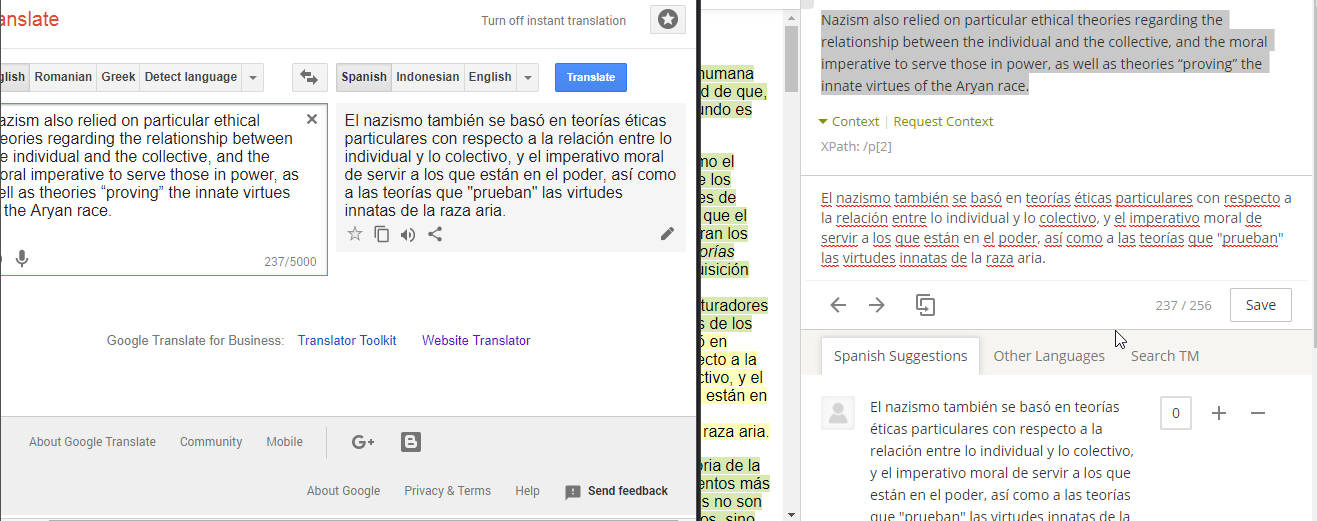This screenshot has height=521, width=1317.
Task: Select English as target language
Action: click(490, 77)
